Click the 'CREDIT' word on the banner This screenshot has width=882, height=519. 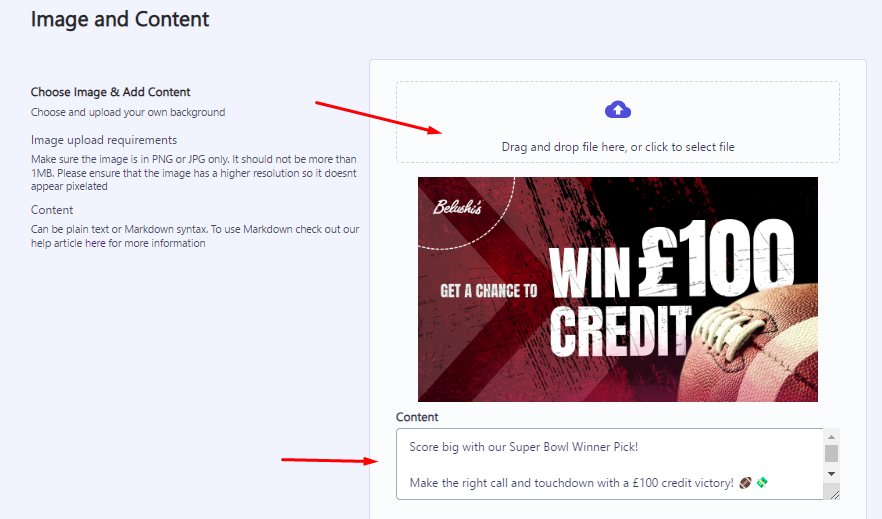click(620, 332)
